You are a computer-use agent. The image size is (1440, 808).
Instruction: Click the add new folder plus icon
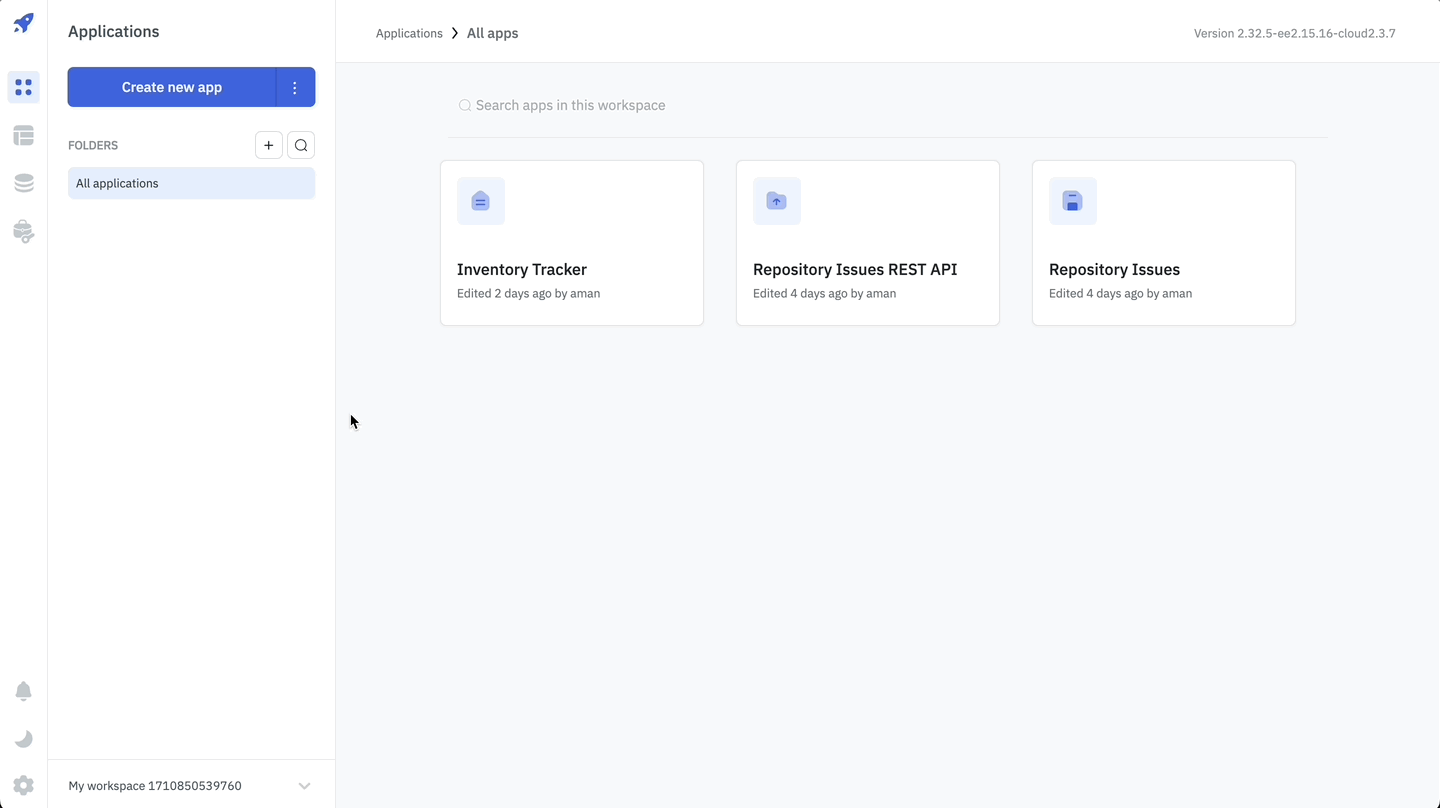click(268, 145)
